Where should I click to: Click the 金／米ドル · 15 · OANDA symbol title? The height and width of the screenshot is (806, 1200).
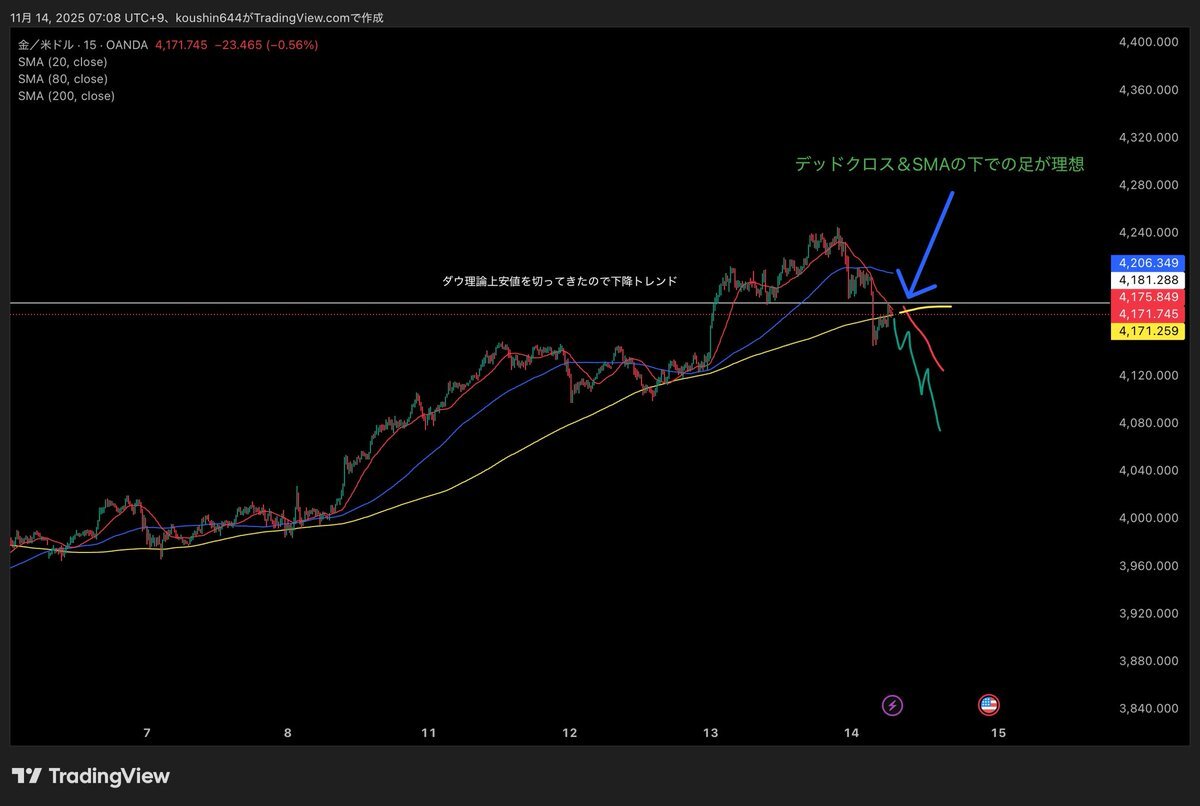(83, 45)
